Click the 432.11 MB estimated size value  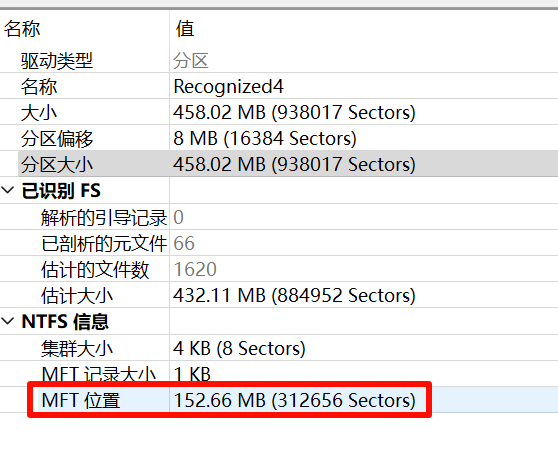click(294, 295)
